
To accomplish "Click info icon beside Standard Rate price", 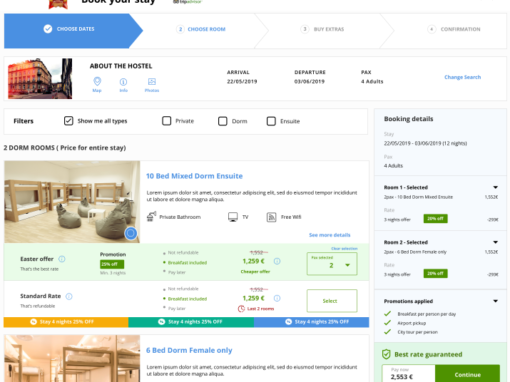I will coord(277,298).
